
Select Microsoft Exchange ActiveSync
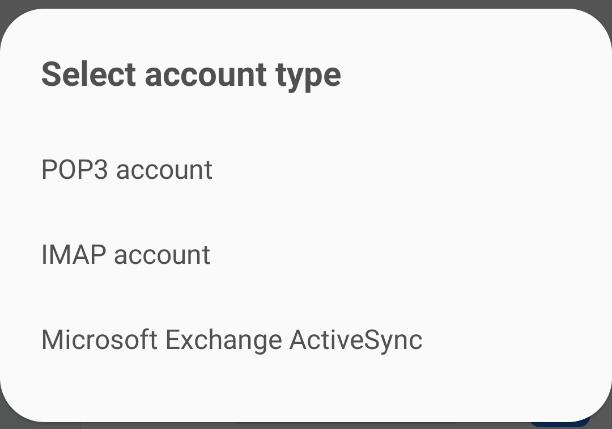pyautogui.click(x=232, y=340)
